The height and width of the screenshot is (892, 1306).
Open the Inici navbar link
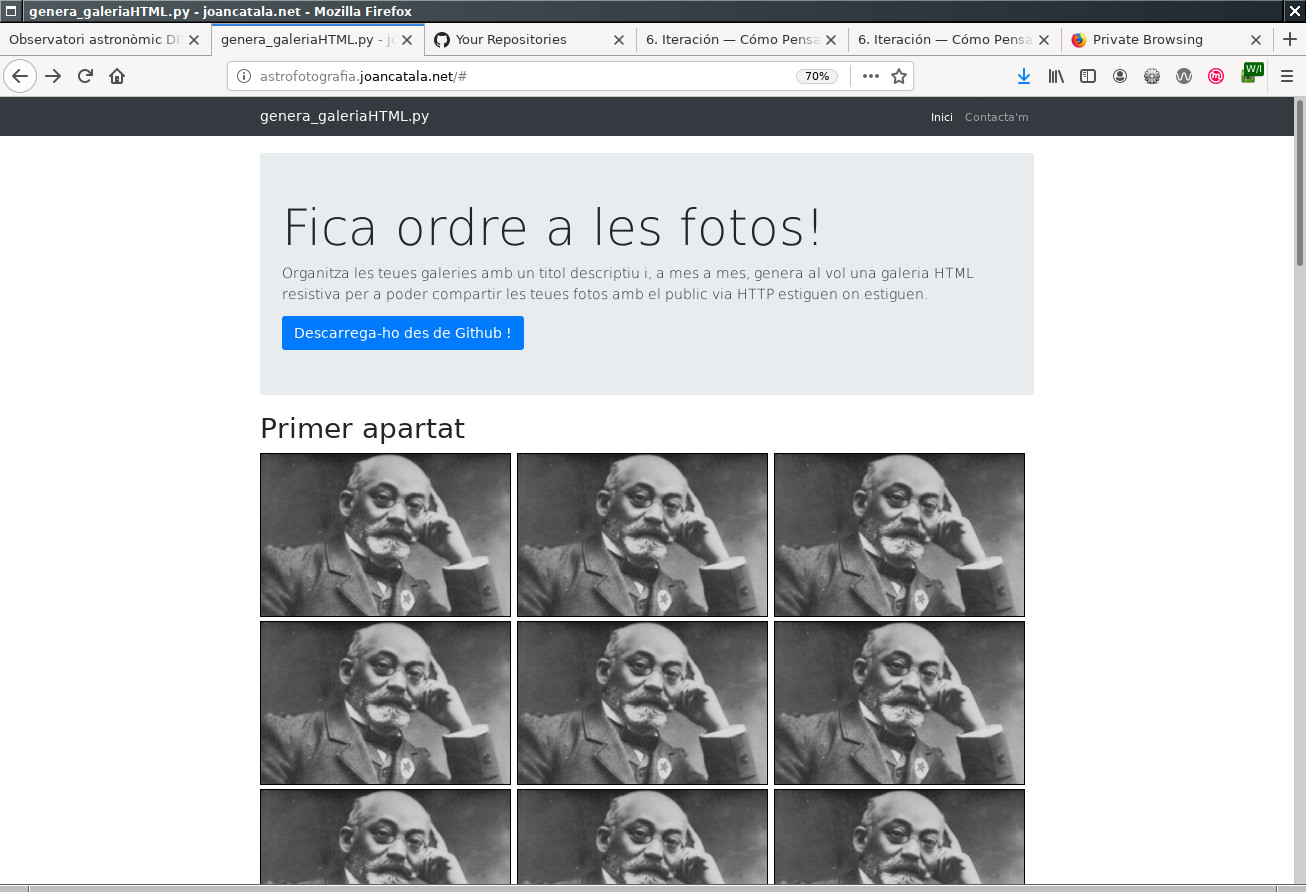tap(942, 117)
